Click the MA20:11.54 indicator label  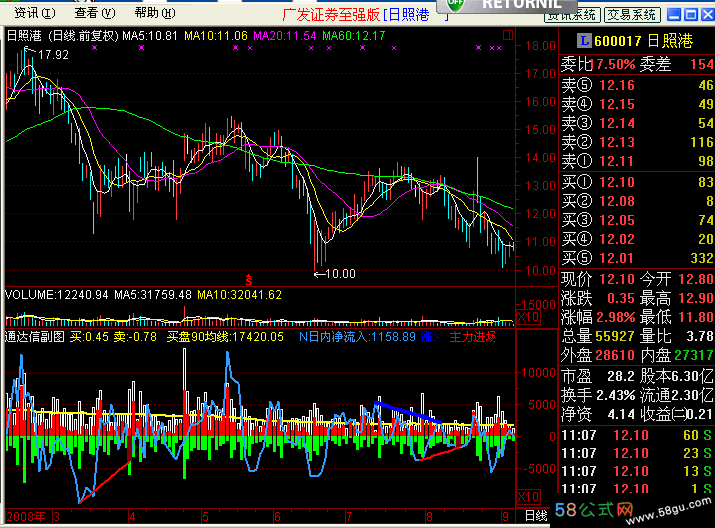285,36
